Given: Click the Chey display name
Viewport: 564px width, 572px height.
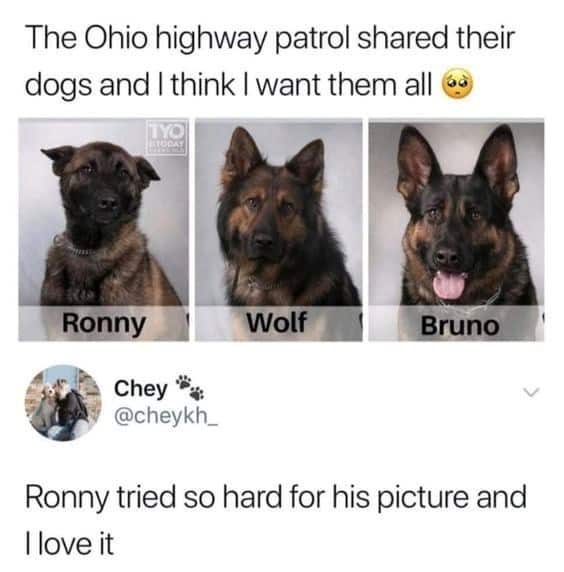Looking at the screenshot, I should 140,388.
